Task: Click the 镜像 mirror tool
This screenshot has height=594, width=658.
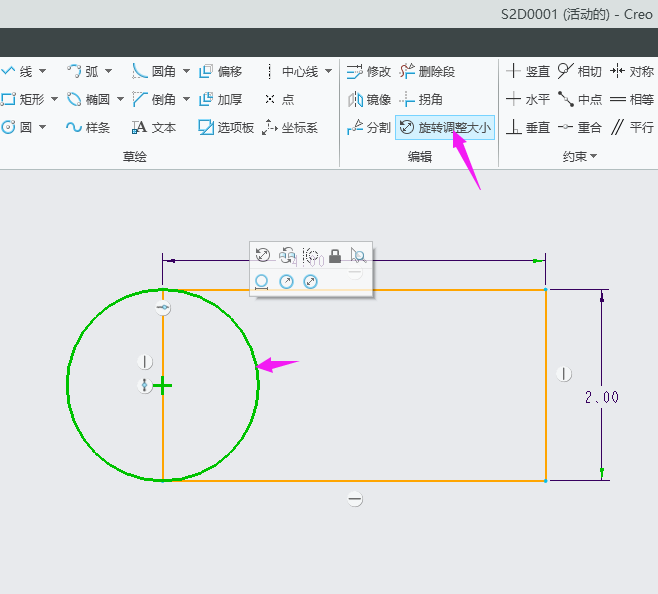Action: coord(369,99)
